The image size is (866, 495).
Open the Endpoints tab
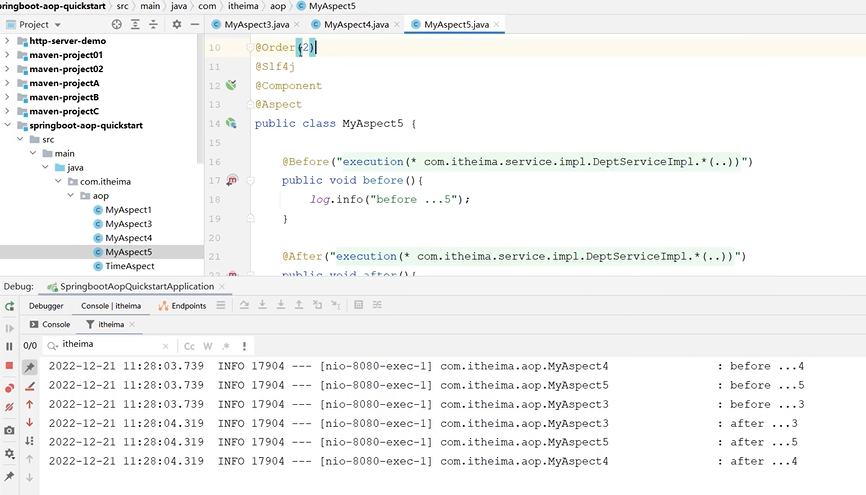click(183, 306)
